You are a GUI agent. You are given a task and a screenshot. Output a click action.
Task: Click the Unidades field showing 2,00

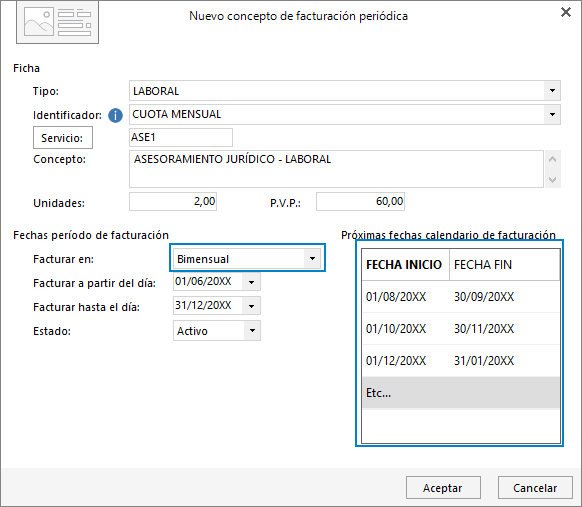pos(173,202)
